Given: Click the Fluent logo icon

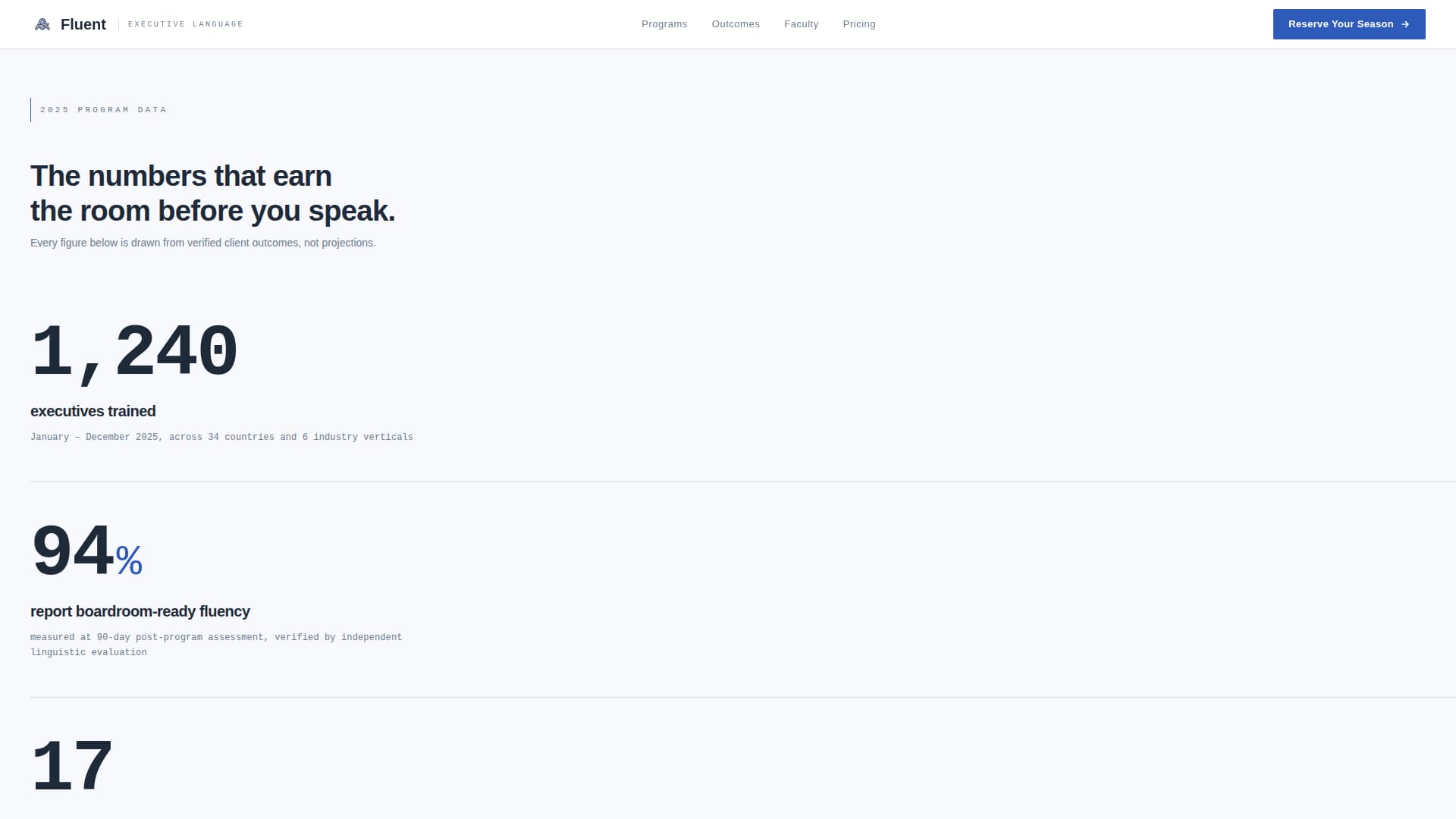Looking at the screenshot, I should [42, 24].
